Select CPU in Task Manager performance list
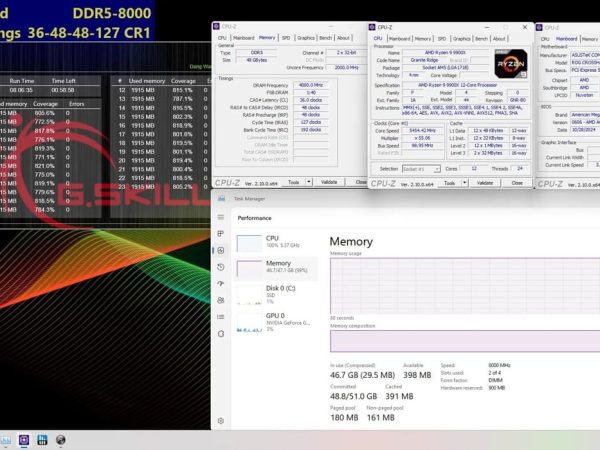 coord(276,243)
